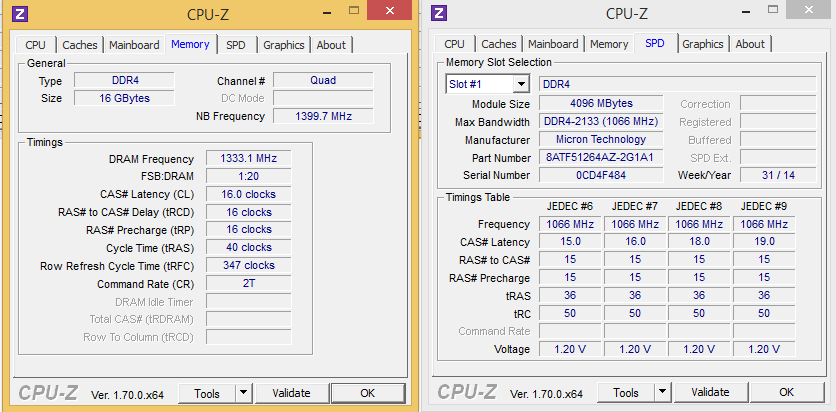Click JEDEC #9 Voltage 1.20 V cell

764,349
